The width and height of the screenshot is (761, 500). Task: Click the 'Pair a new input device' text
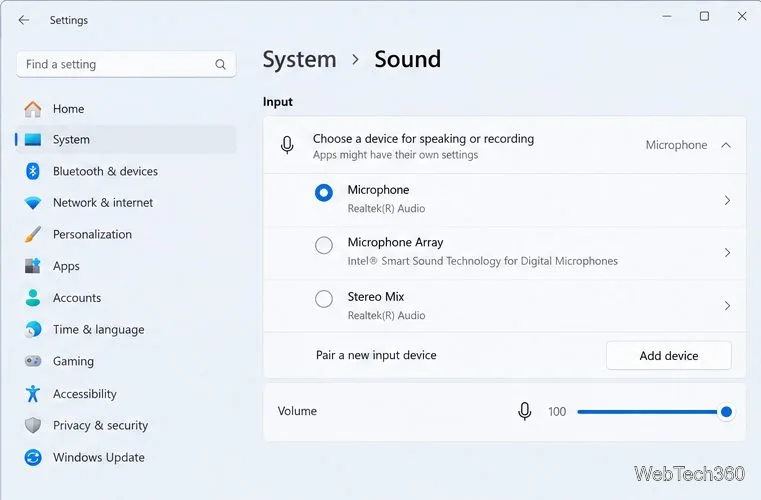coord(376,355)
